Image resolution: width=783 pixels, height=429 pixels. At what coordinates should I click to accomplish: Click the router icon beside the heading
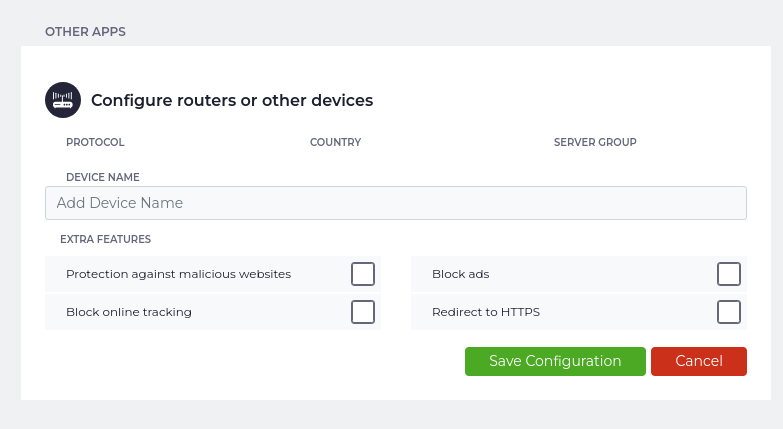pos(63,100)
